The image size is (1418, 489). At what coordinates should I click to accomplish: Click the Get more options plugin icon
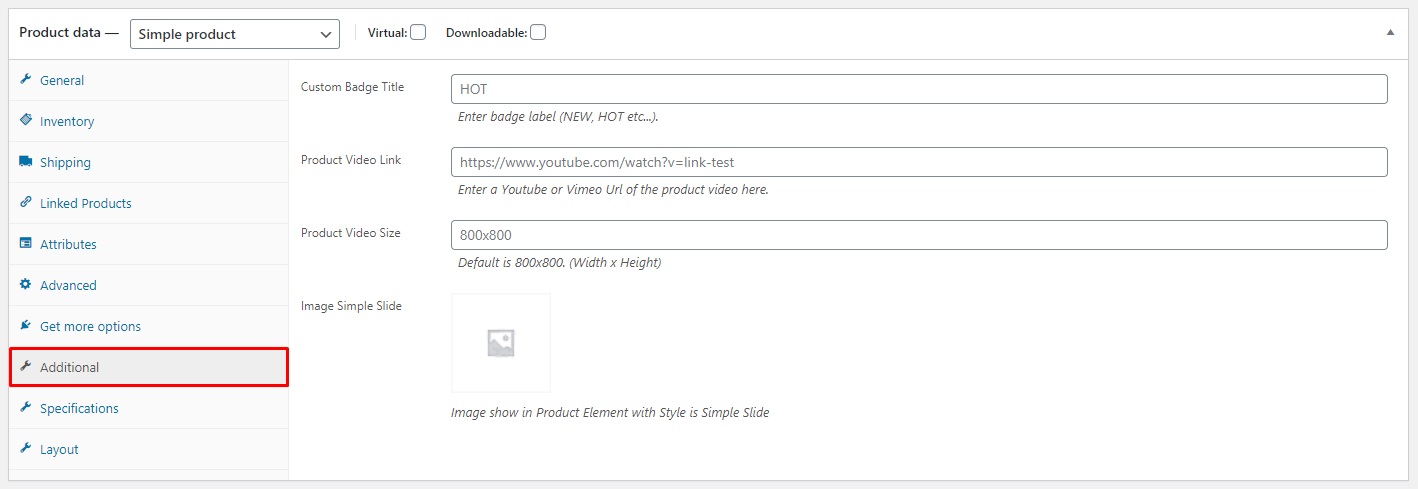pyautogui.click(x=26, y=325)
